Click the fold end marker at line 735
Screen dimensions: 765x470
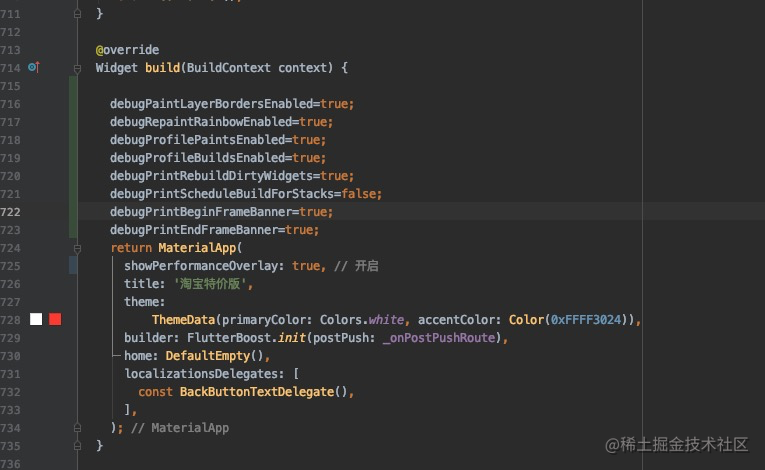click(x=77, y=446)
